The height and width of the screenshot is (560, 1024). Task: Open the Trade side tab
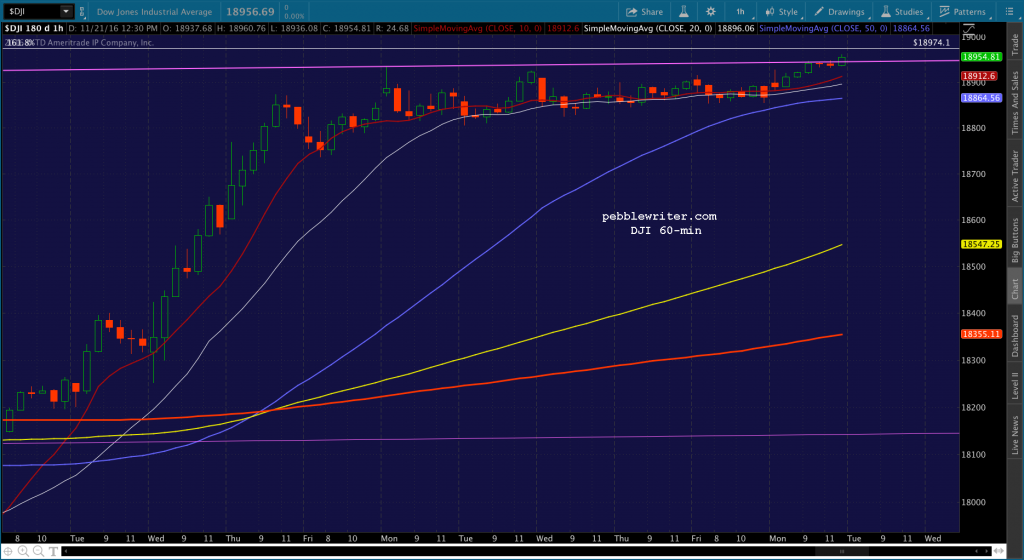point(1015,42)
